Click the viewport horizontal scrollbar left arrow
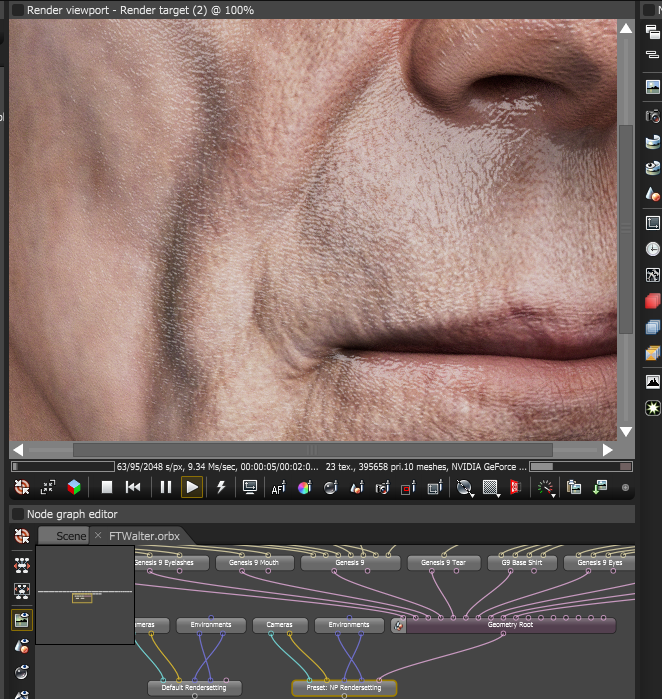Image resolution: width=662 pixels, height=699 pixels. (18, 450)
